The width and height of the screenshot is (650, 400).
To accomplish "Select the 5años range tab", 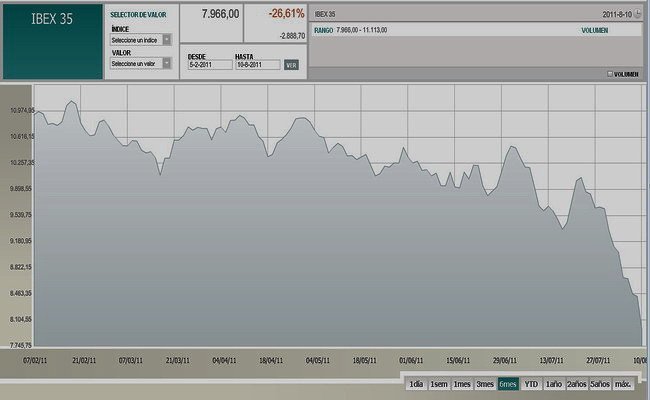I will tap(600, 384).
